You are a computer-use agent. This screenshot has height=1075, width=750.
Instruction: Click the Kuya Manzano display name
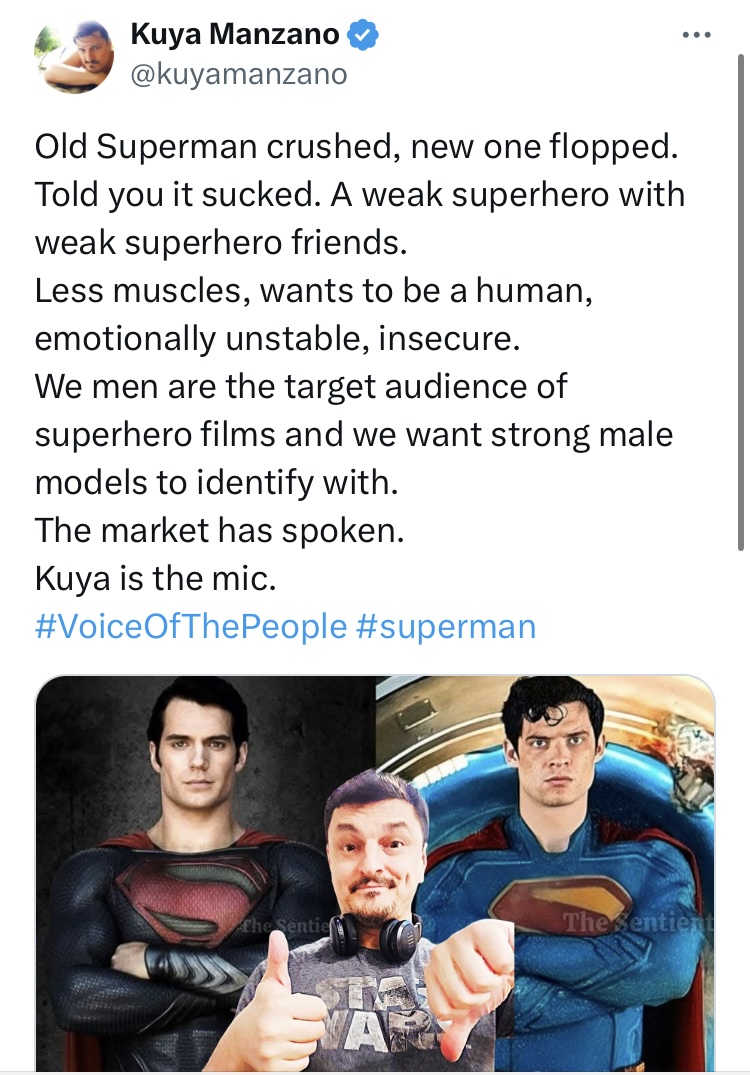pyautogui.click(x=234, y=34)
